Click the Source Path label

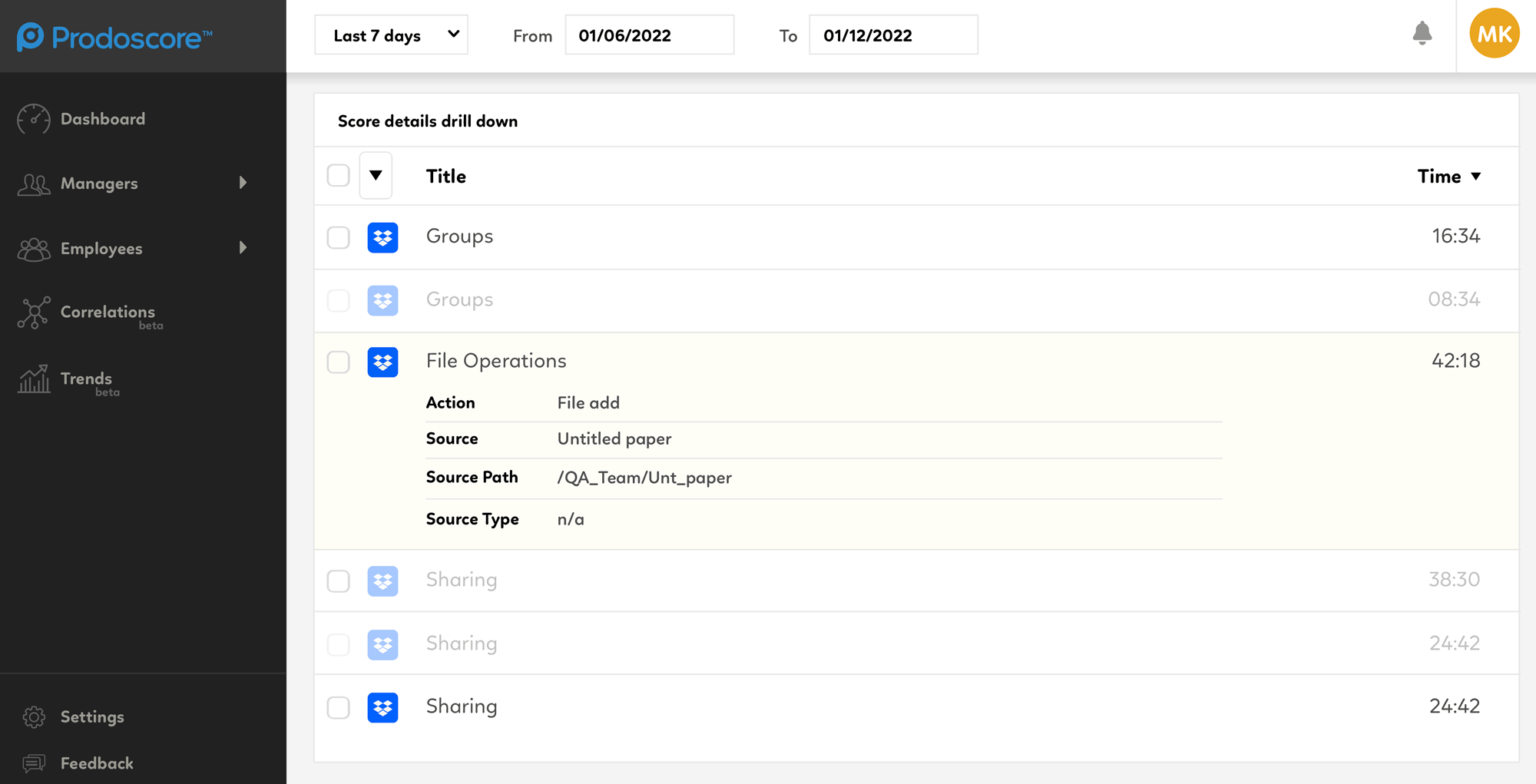[472, 478]
